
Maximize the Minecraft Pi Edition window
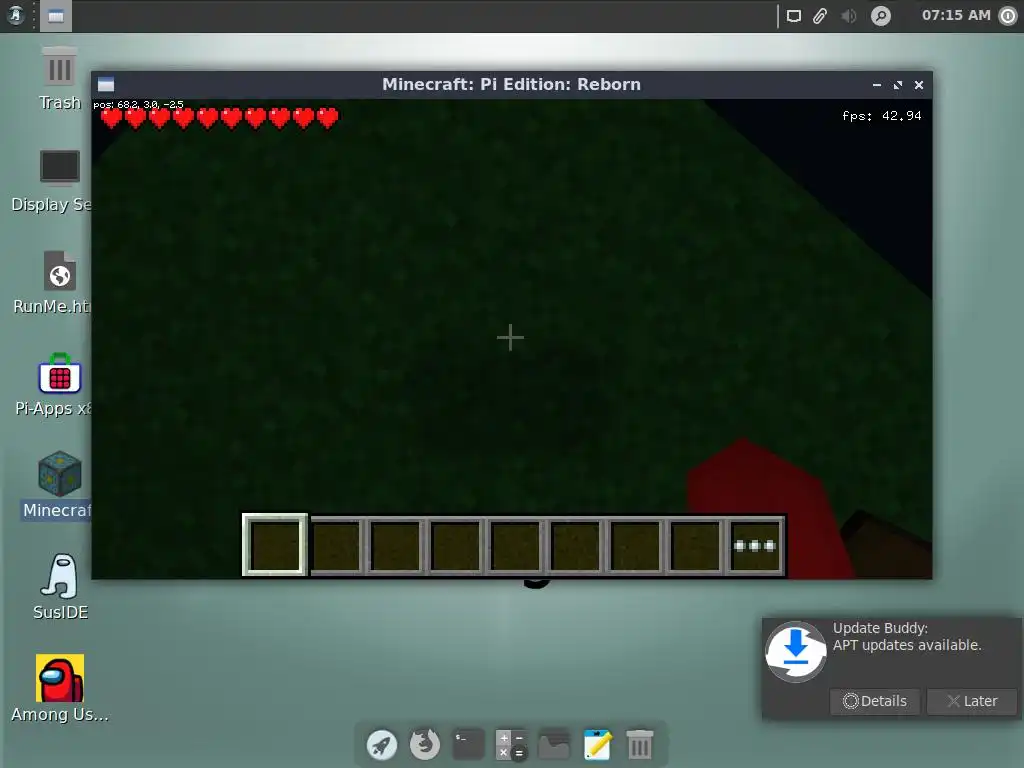coord(898,85)
